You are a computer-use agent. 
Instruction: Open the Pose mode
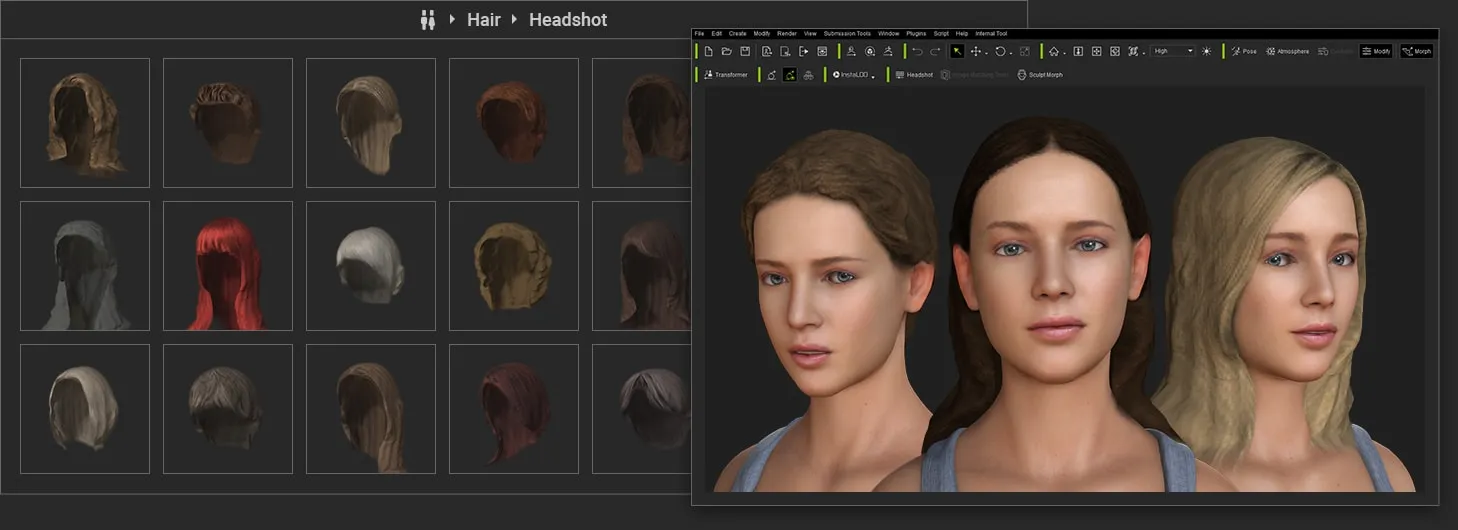(x=1244, y=51)
